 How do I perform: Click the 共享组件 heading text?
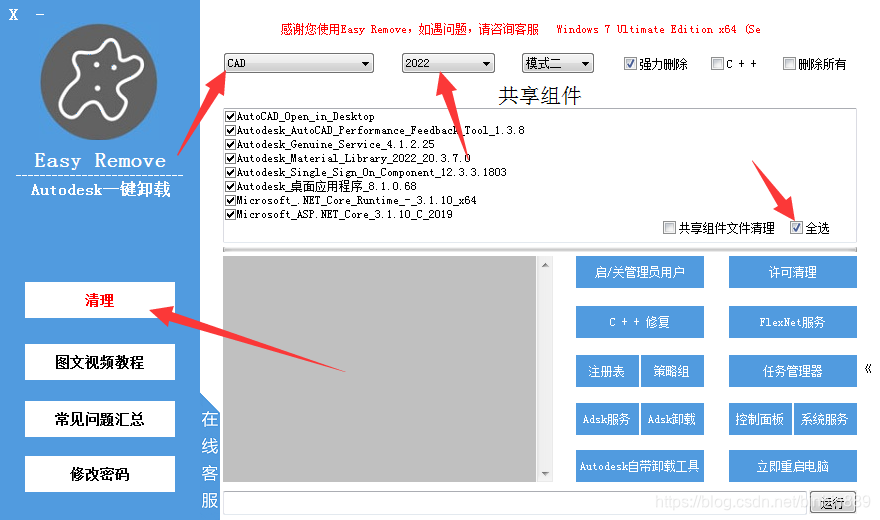(539, 96)
